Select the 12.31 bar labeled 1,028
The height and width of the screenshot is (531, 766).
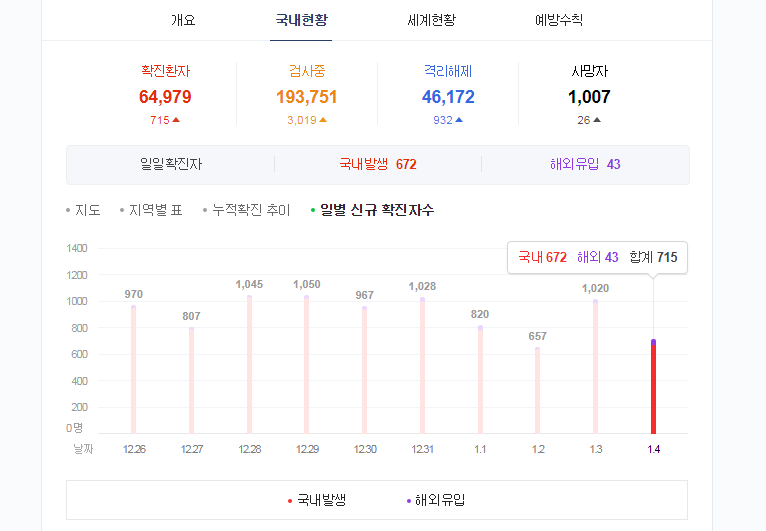pos(423,365)
